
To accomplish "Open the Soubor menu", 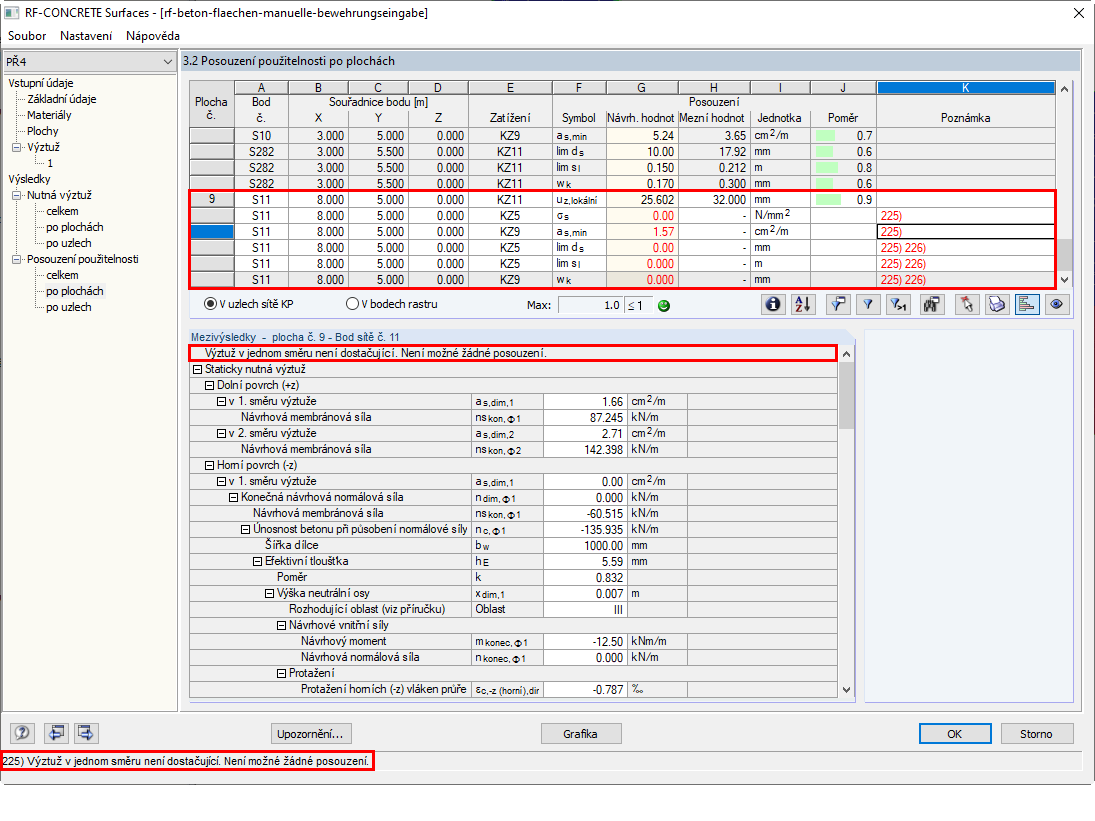I will (x=27, y=36).
